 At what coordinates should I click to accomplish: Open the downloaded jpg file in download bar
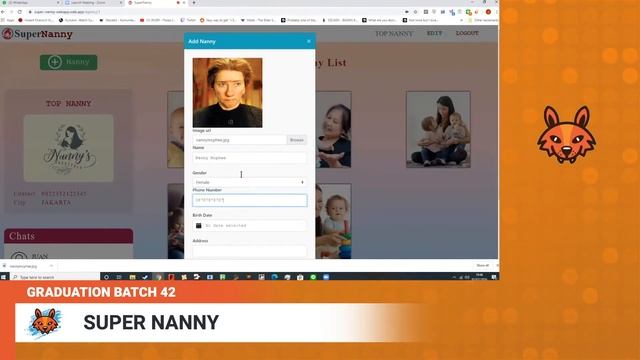click(23, 266)
